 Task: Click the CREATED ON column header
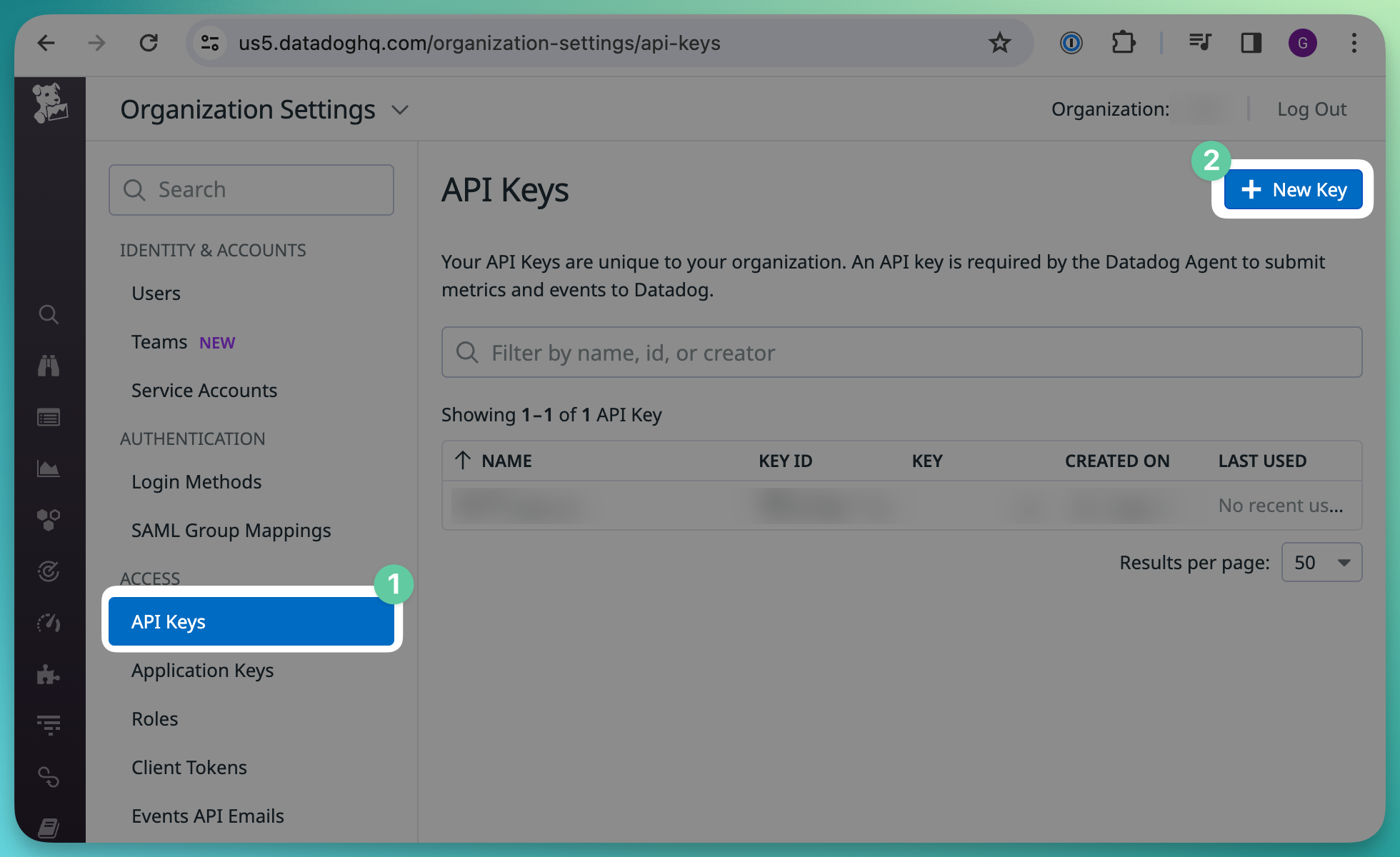[1117, 461]
